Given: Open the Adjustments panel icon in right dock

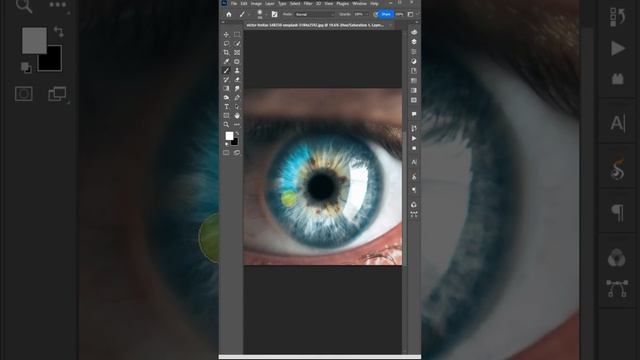Looking at the screenshot, I should tap(414, 61).
